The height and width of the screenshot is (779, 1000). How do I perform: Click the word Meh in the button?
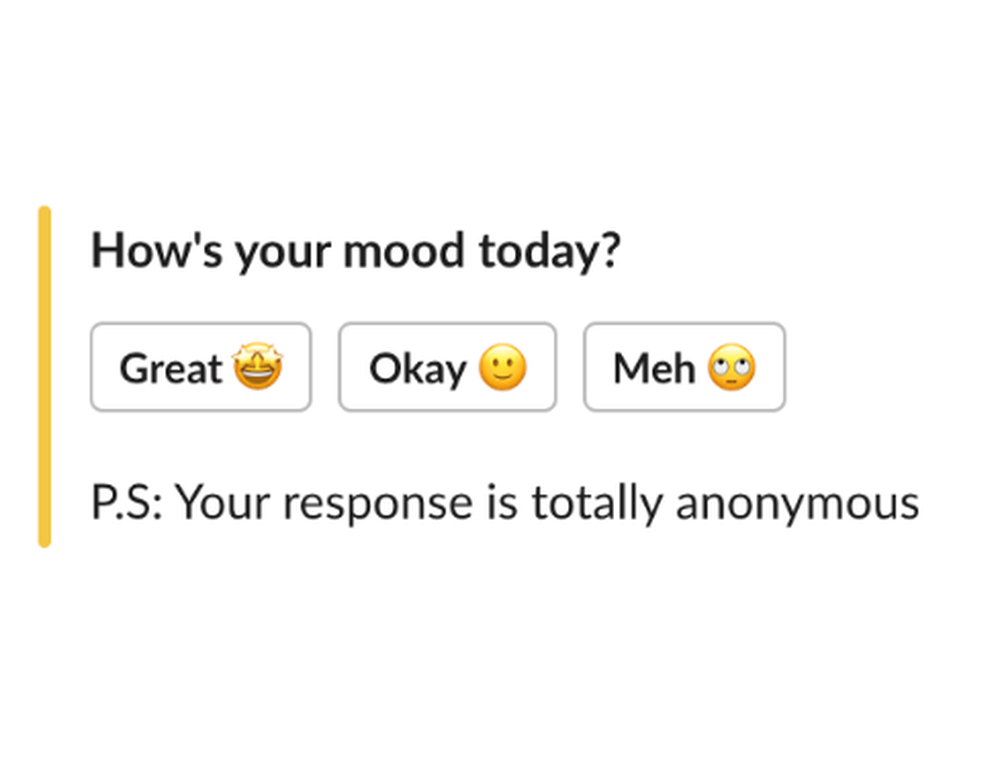654,368
